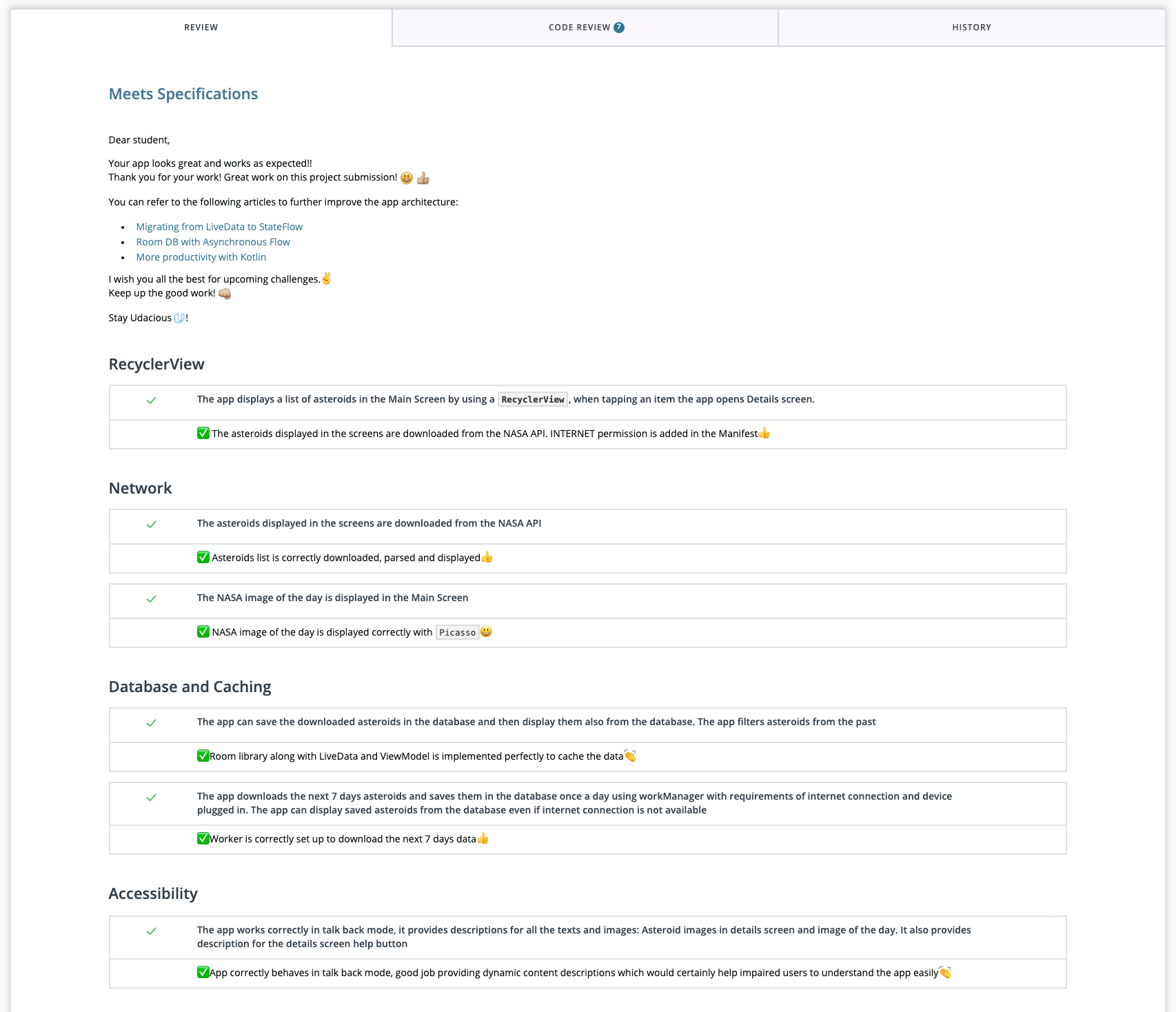This screenshot has width=1176, height=1012.
Task: Open the Migrating from LiveData to StateFlow article
Action: (x=219, y=226)
